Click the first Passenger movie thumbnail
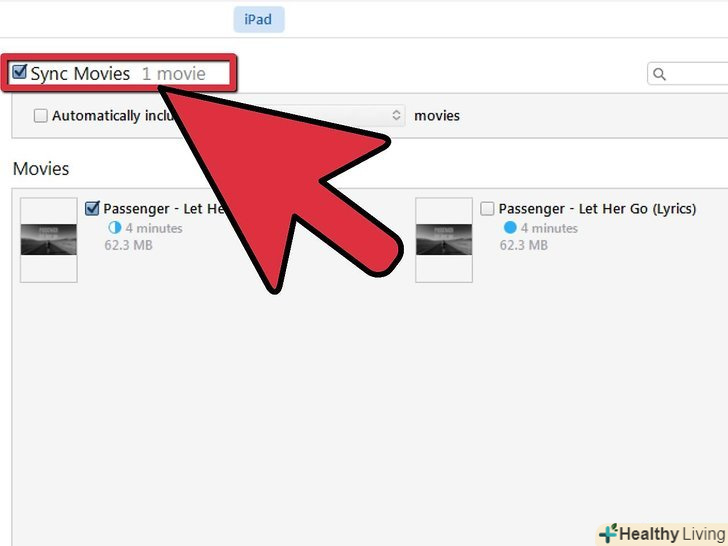The image size is (728, 546). pos(49,240)
